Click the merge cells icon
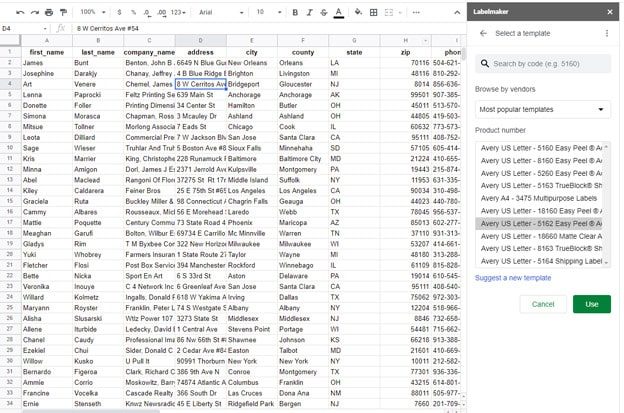The image size is (624, 413). pyautogui.click(x=389, y=12)
